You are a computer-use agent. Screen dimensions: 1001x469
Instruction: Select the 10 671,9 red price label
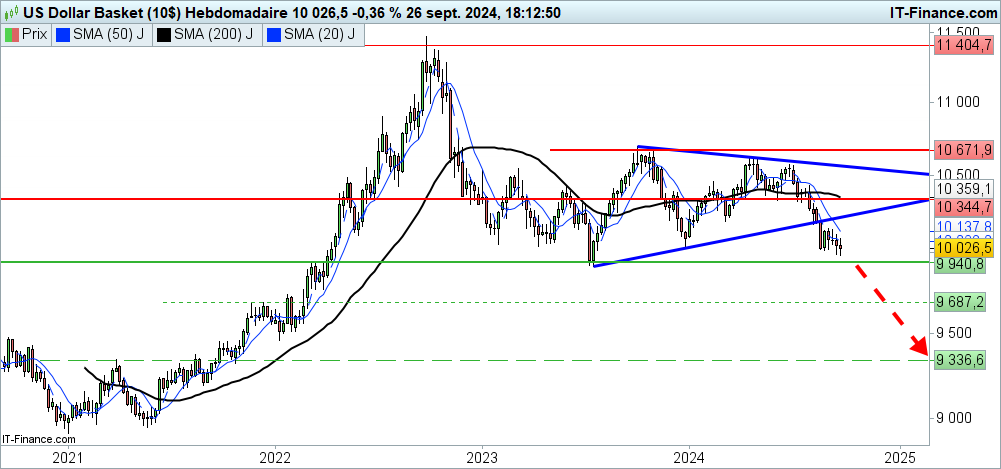(x=963, y=149)
